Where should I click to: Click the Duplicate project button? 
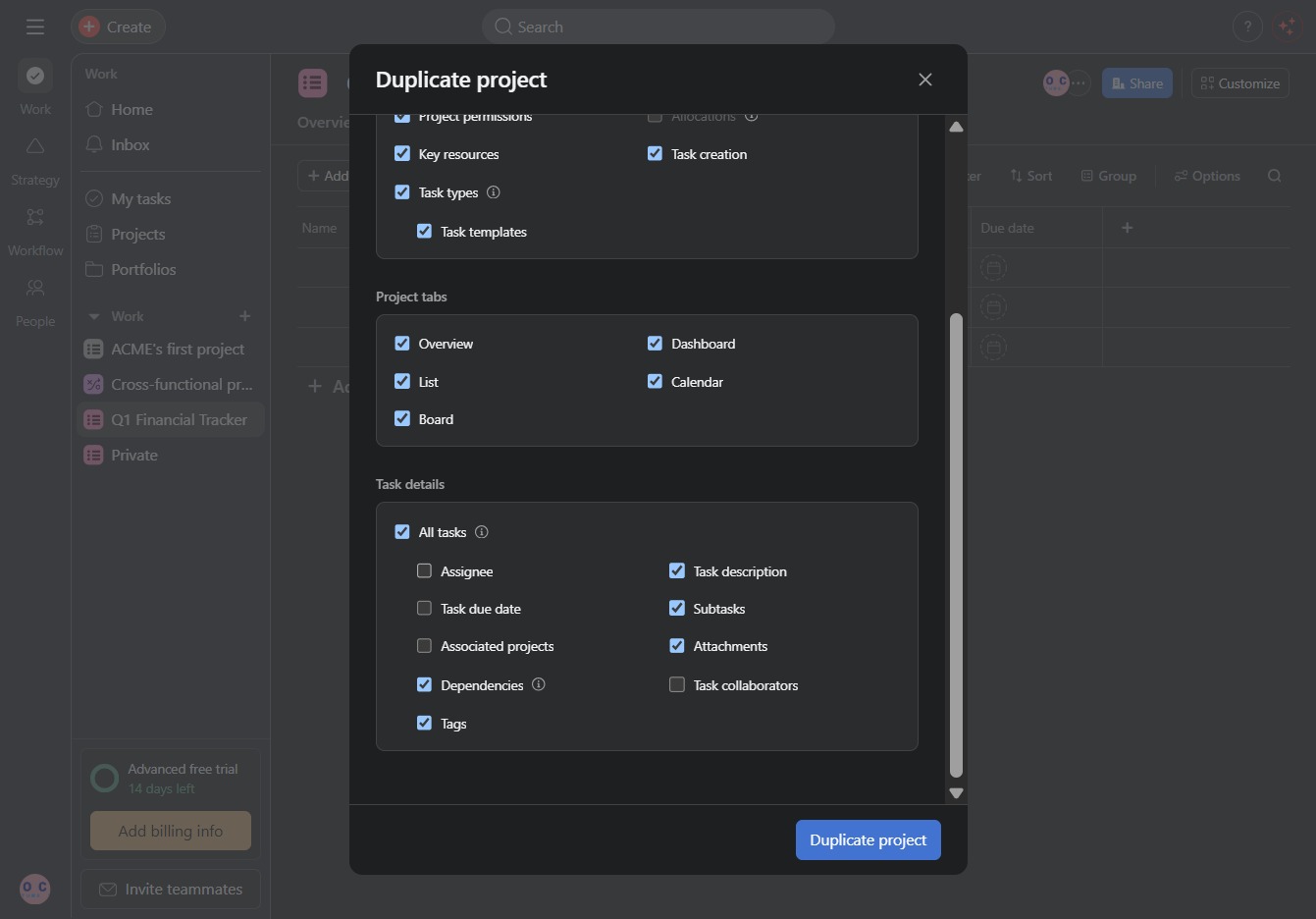tap(869, 839)
